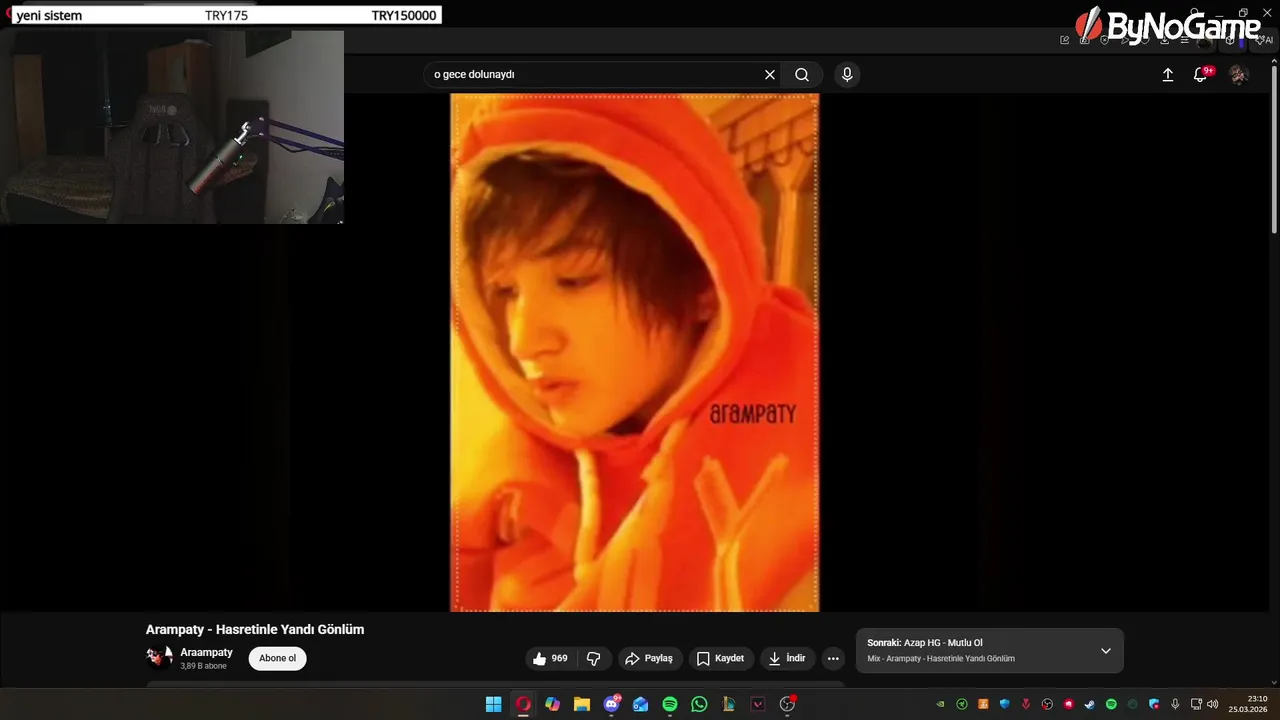Open the upload/create video icon

click(1167, 75)
